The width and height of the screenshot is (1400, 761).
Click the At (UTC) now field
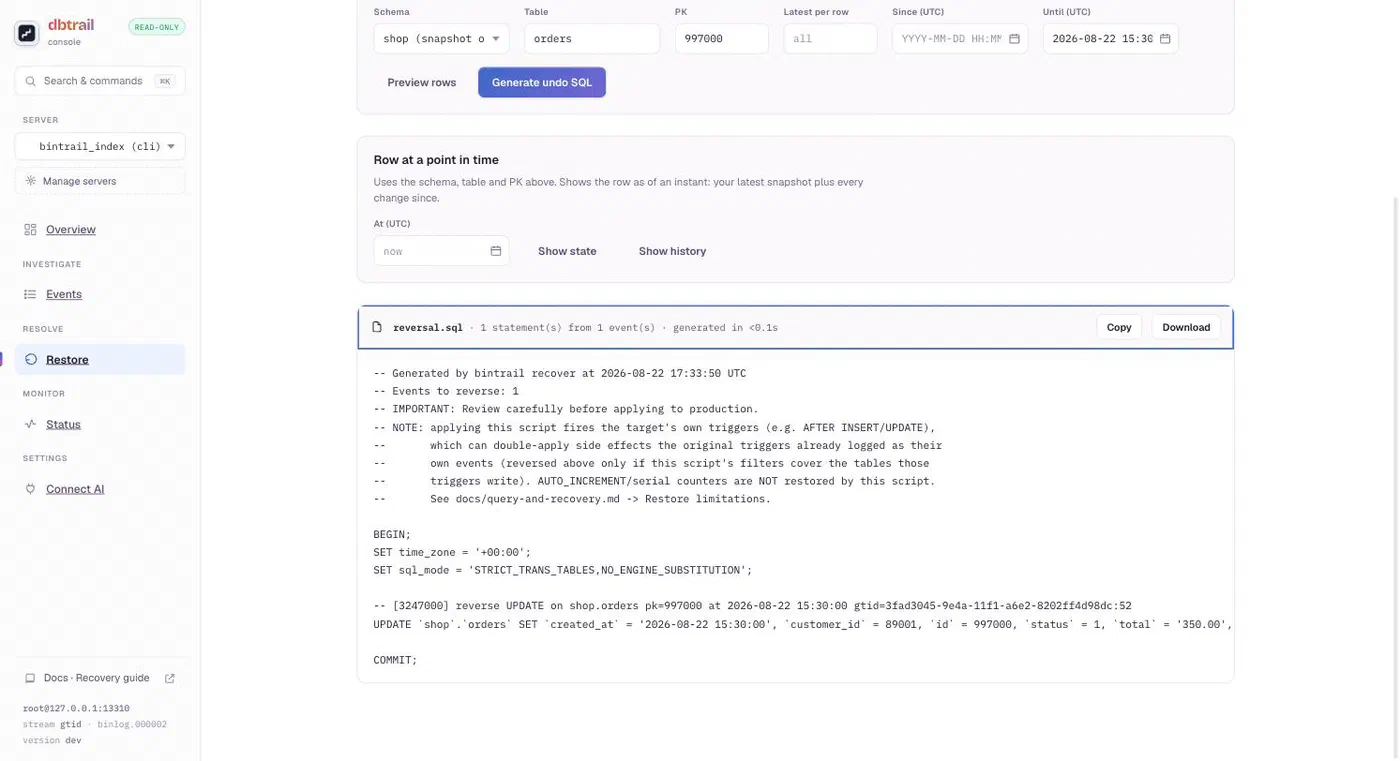pos(441,251)
